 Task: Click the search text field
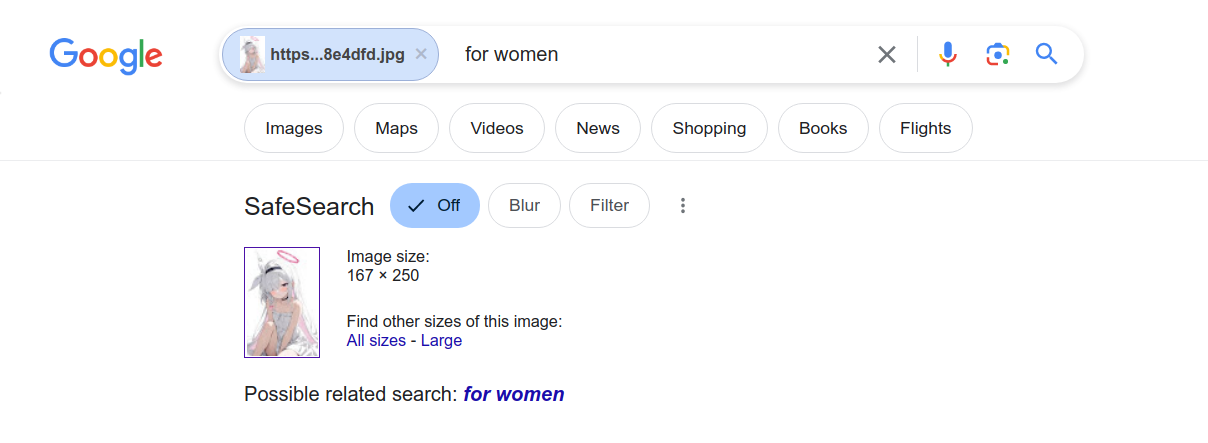660,55
